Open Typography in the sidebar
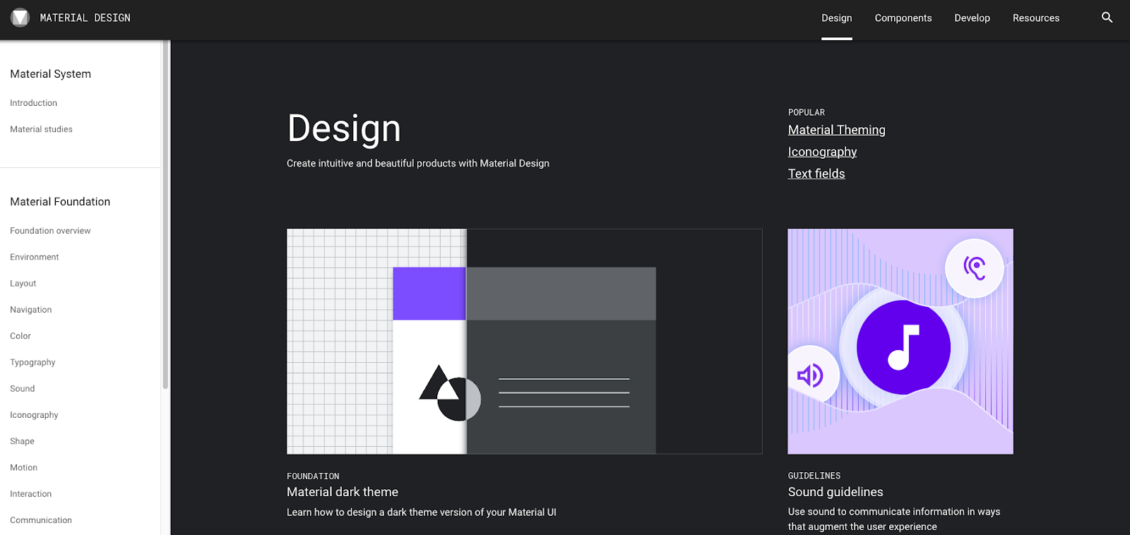The image size is (1130, 535). coord(32,362)
